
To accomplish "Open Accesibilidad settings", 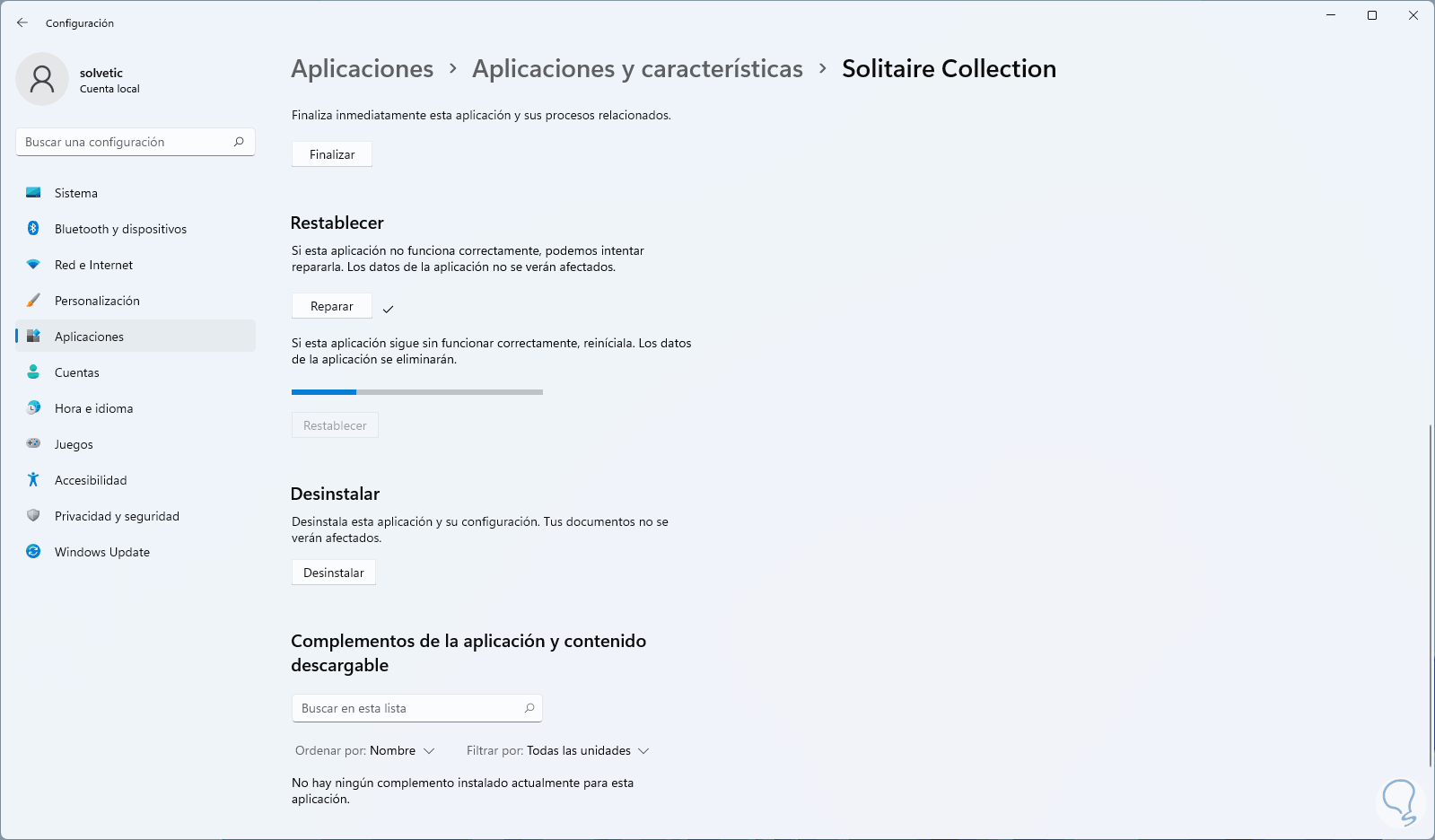I will 136,480.
